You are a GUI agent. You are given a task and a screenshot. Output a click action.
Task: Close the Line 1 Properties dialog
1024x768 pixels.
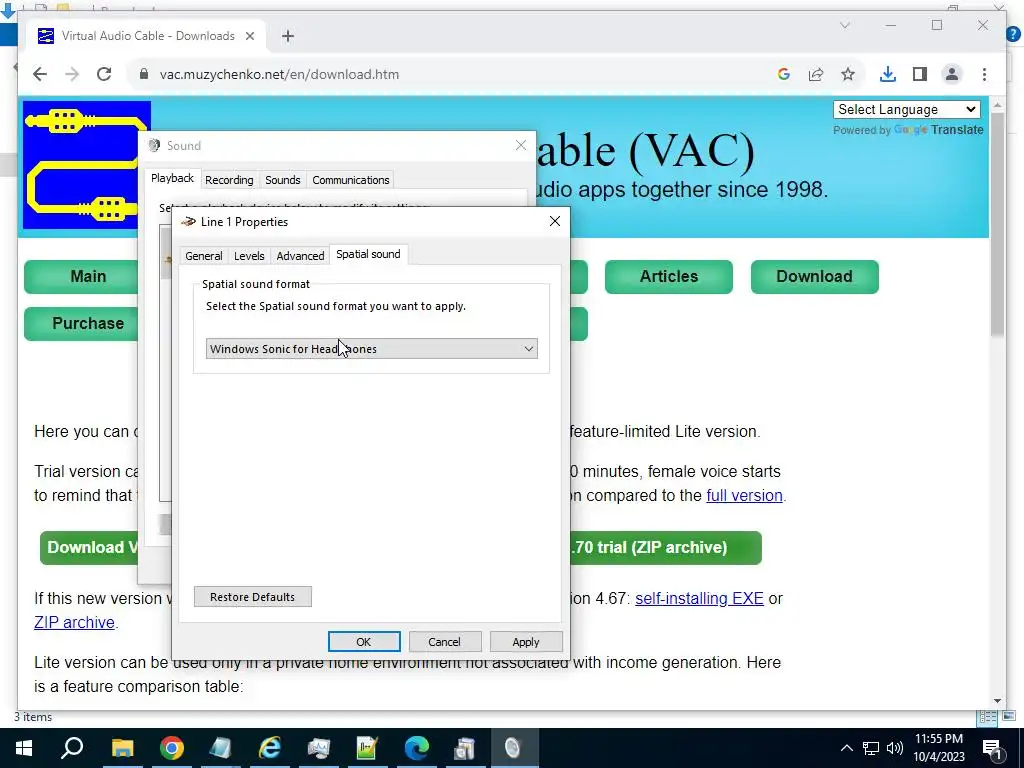pyautogui.click(x=554, y=221)
